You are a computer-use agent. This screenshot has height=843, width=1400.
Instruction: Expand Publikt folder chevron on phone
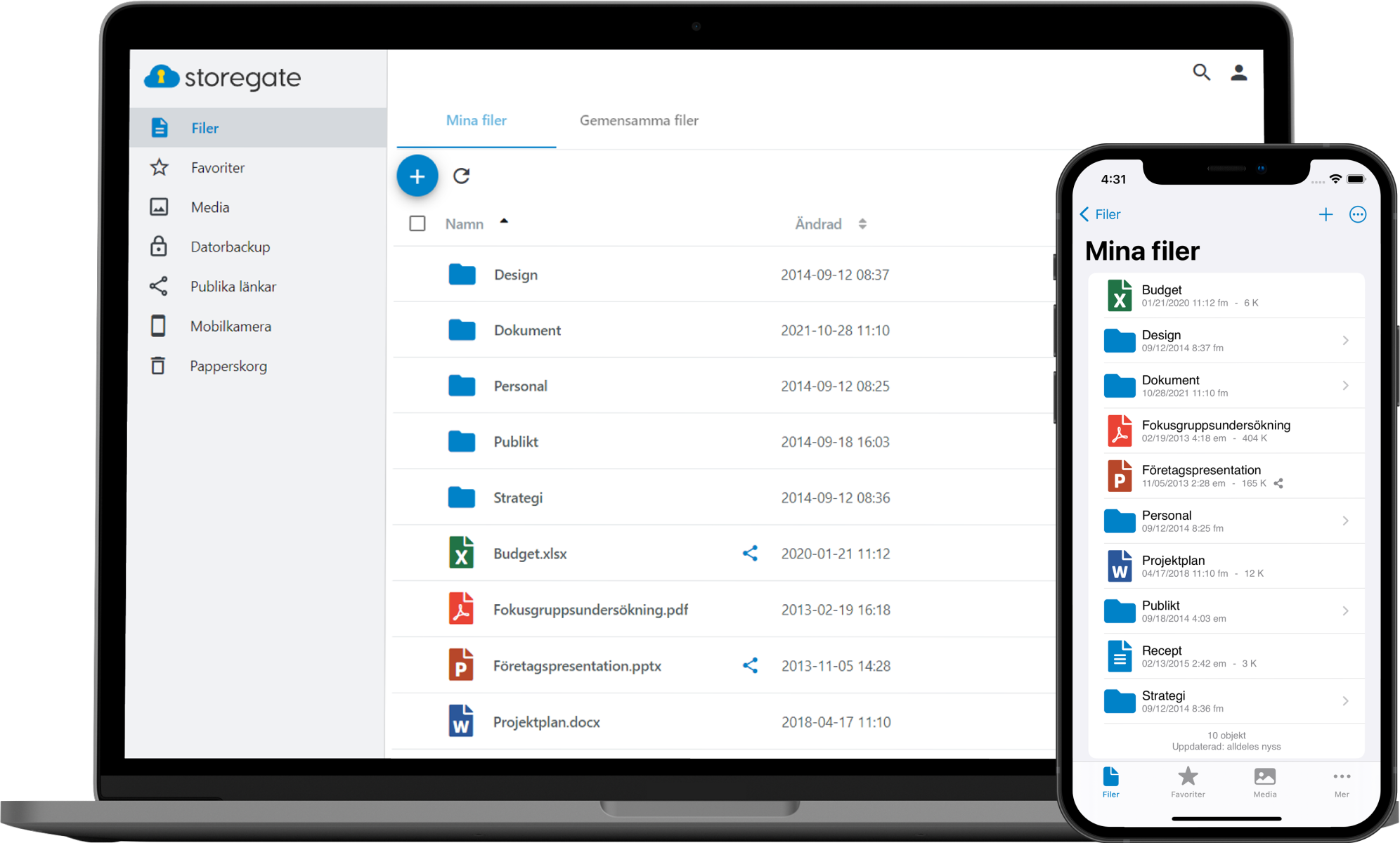click(1345, 611)
